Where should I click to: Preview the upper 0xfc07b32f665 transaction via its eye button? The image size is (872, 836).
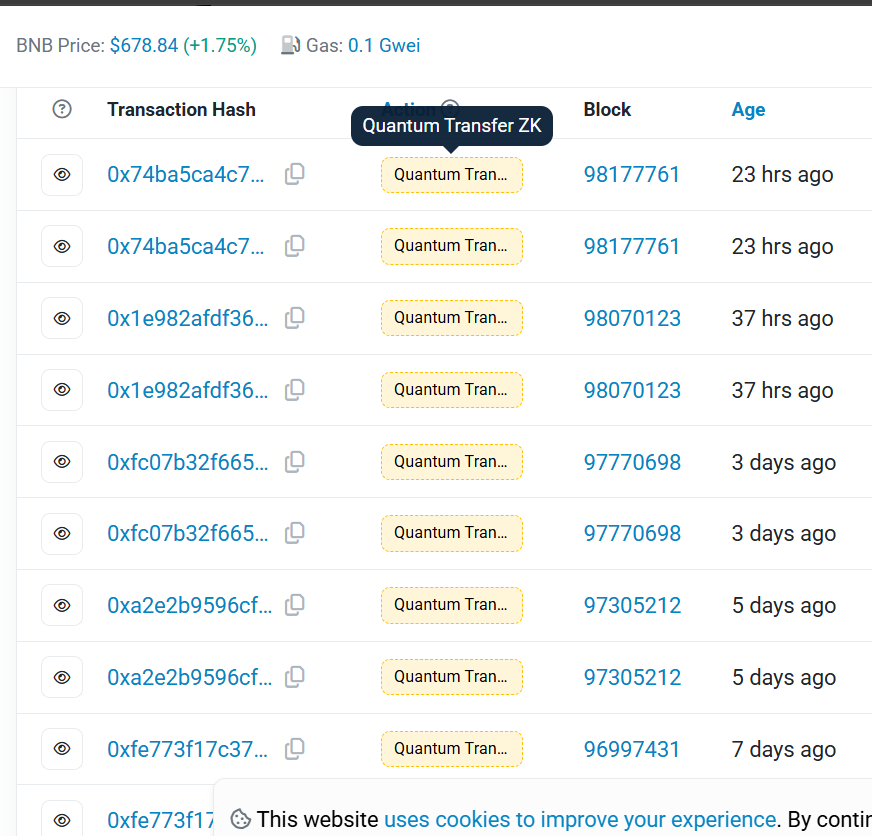coord(62,462)
